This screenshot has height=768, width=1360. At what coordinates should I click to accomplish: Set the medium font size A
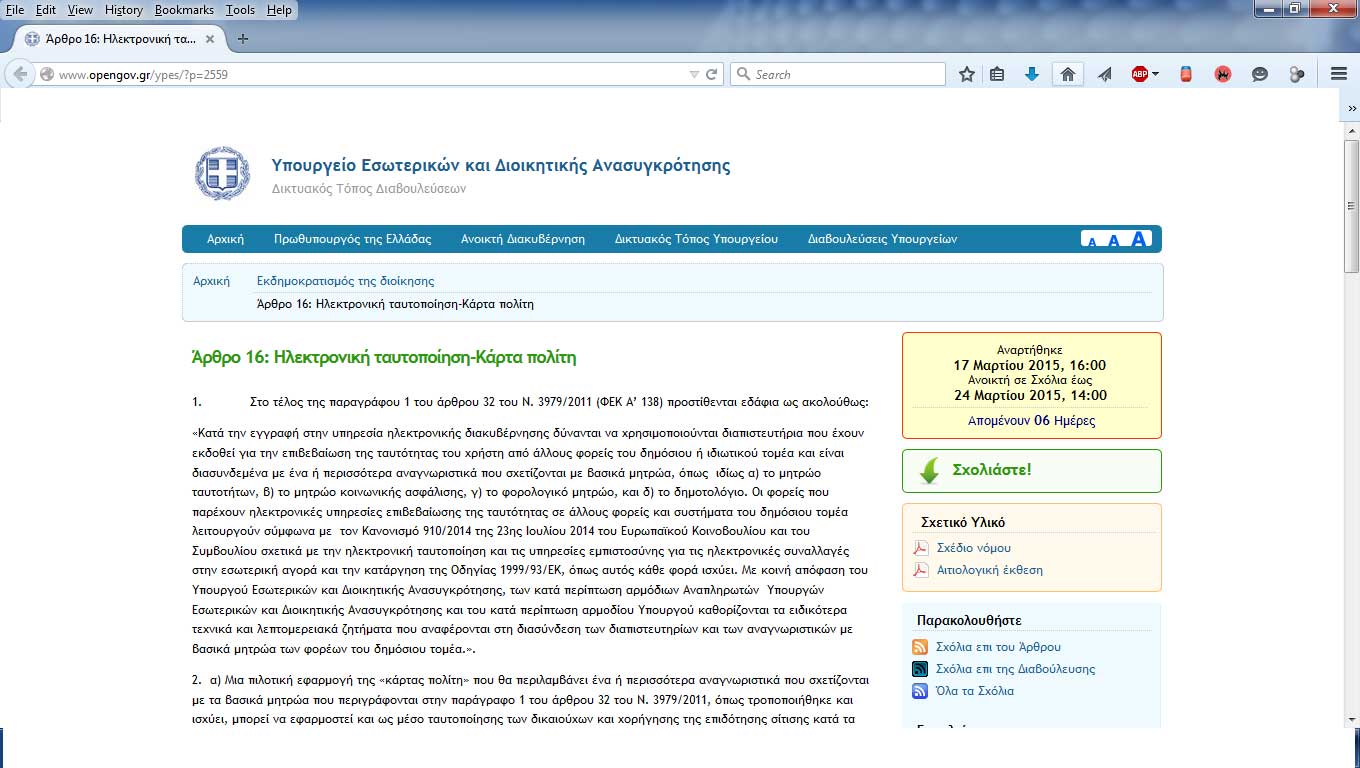click(x=1114, y=240)
